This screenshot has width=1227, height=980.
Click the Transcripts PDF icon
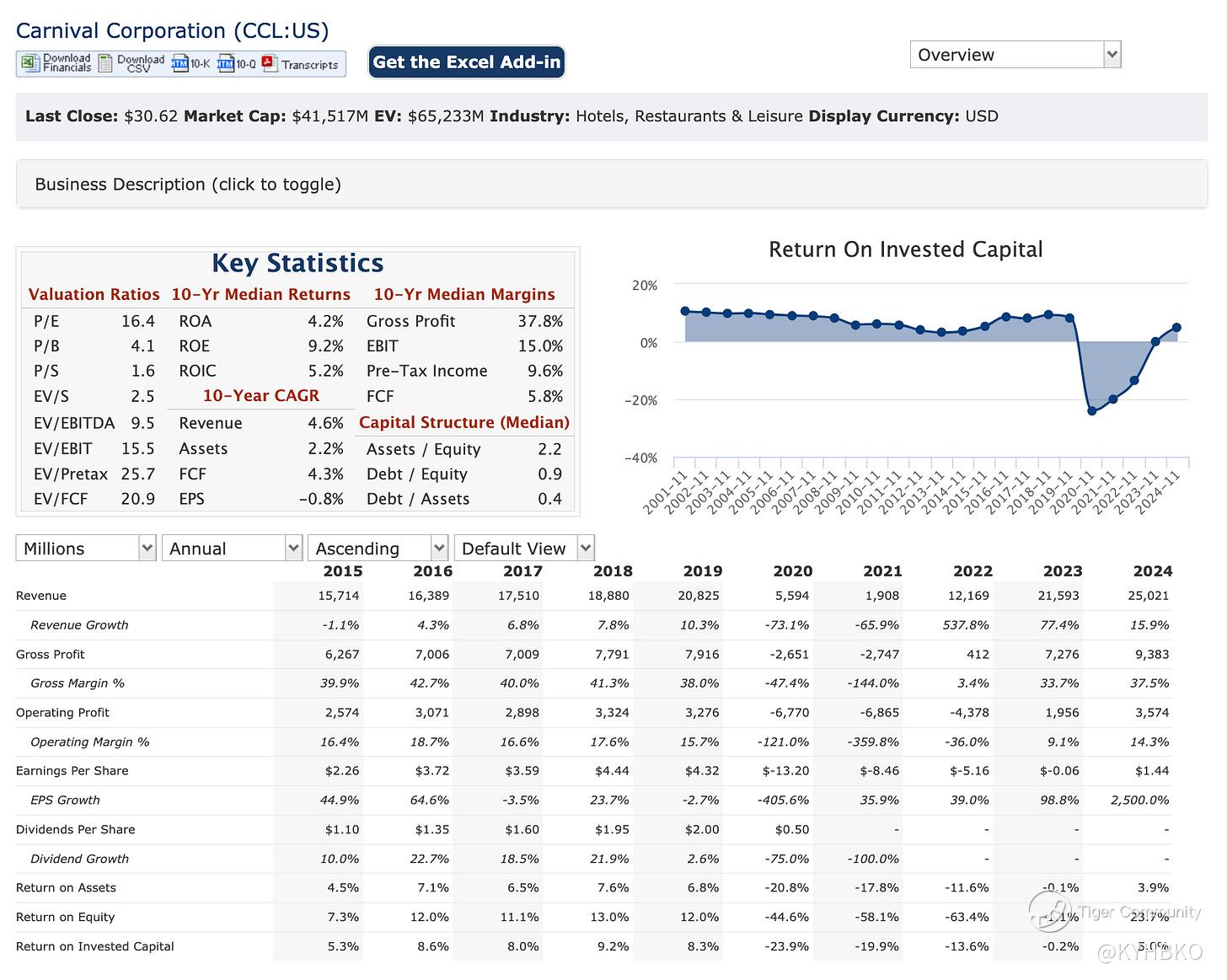pos(270,64)
